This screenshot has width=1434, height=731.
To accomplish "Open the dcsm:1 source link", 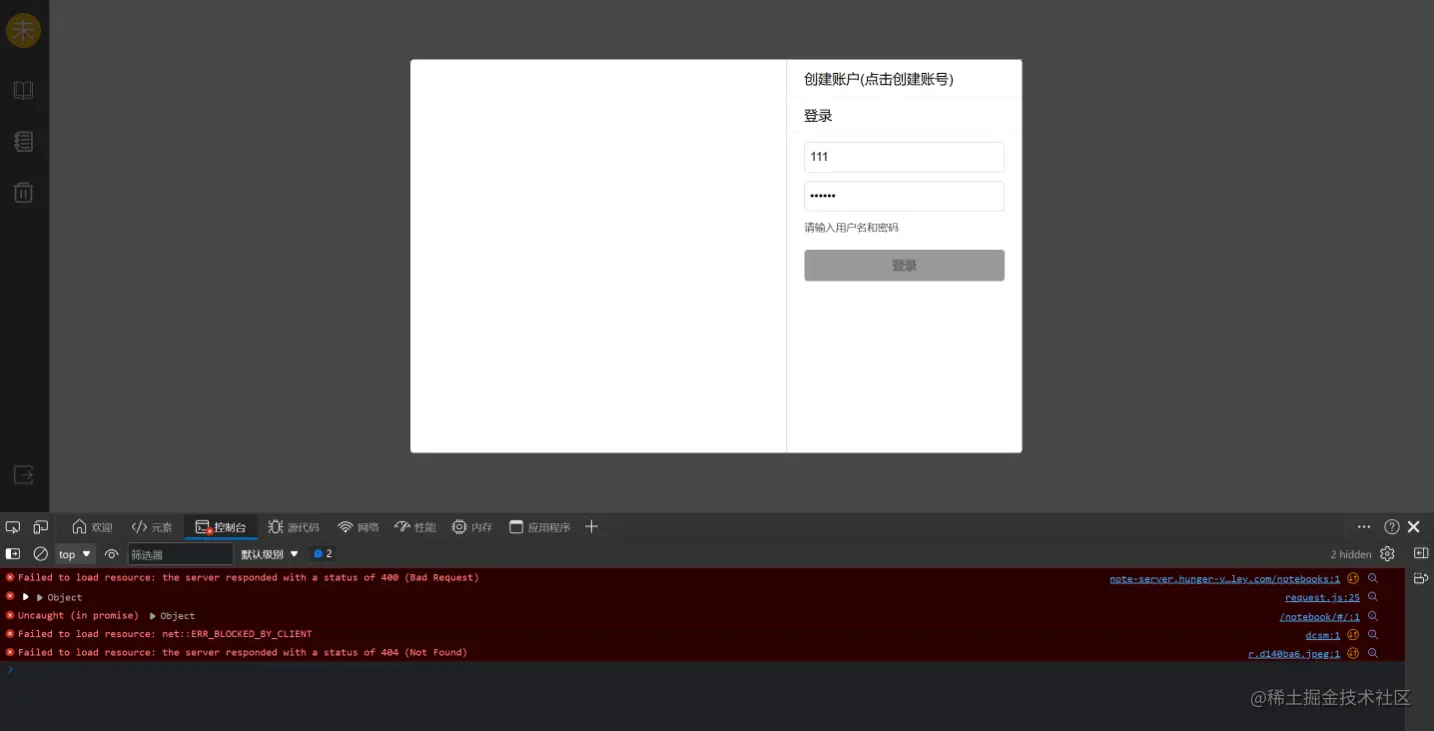I will click(1323, 635).
